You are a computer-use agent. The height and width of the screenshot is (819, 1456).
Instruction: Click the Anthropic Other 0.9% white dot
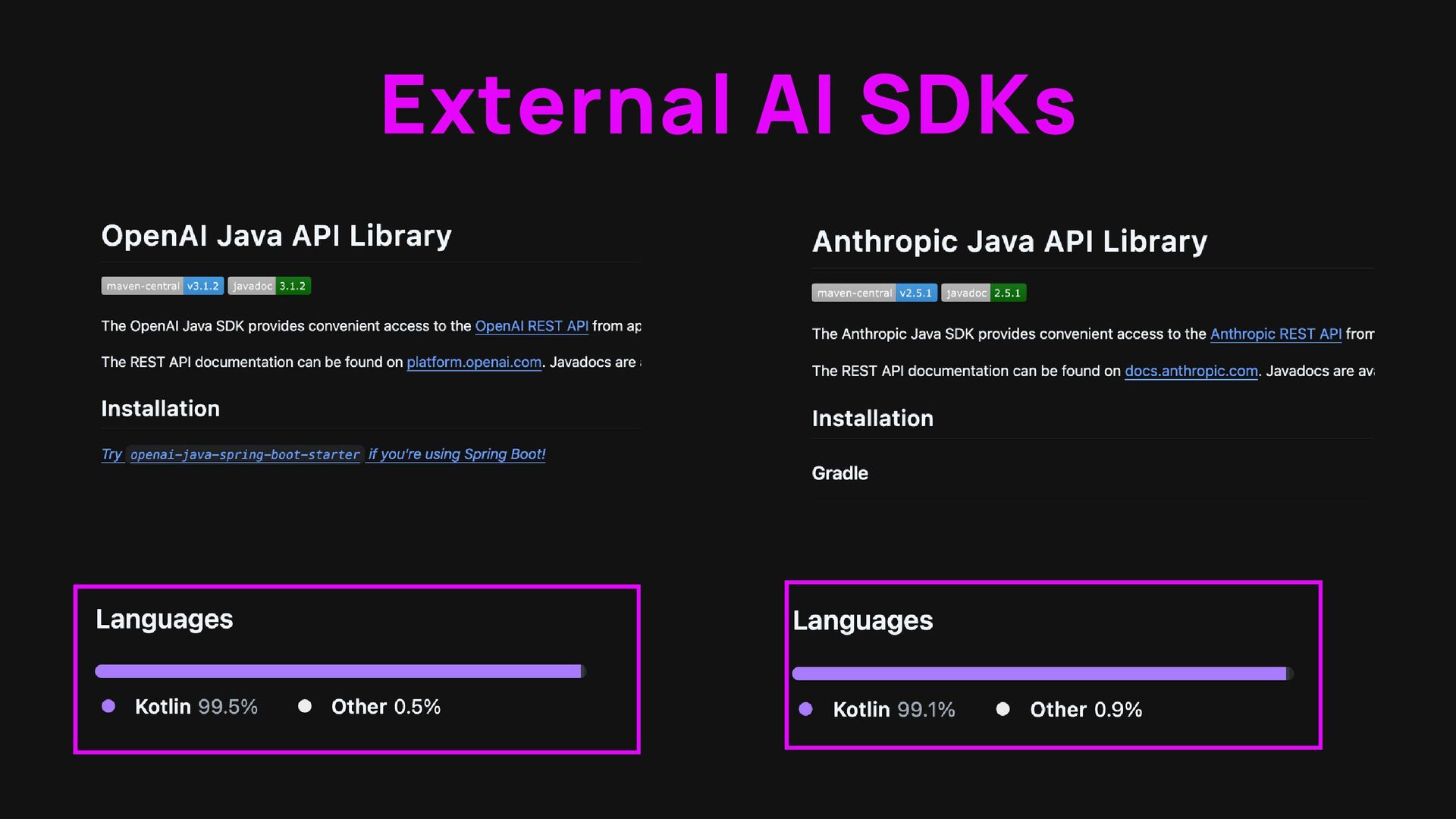1003,709
